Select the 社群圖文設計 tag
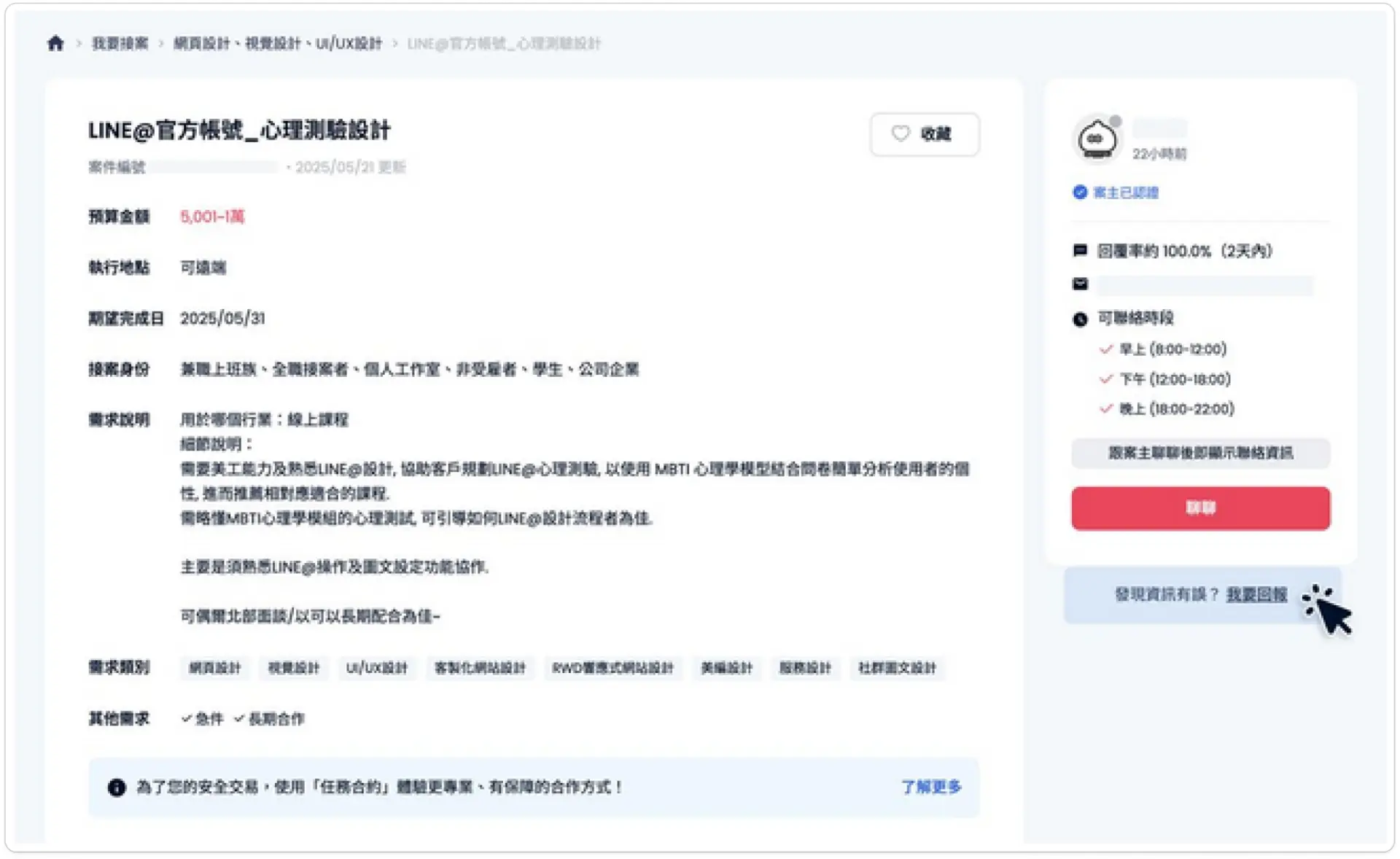This screenshot has height=859, width=1400. [x=897, y=668]
